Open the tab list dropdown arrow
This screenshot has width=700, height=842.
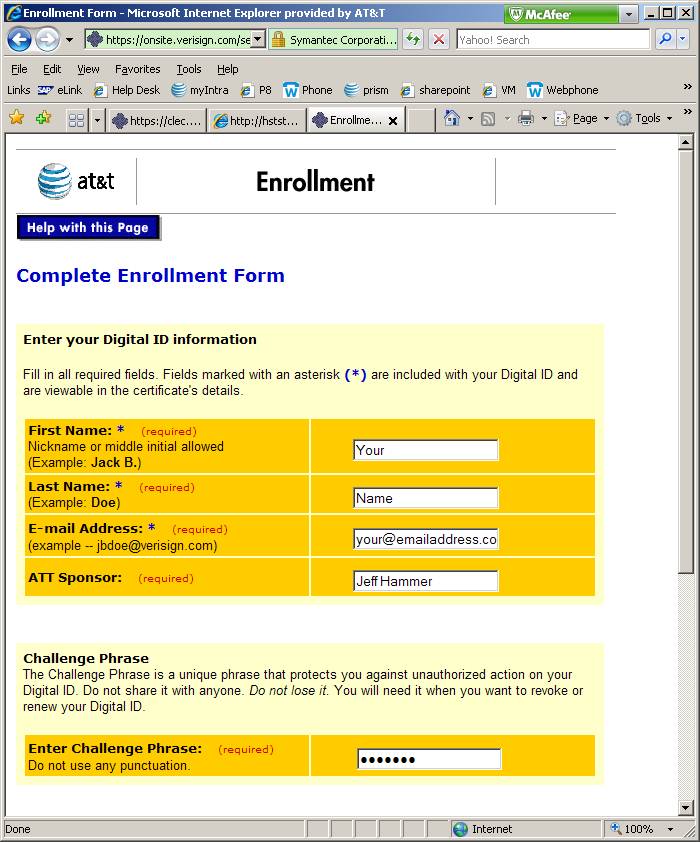[x=97, y=120]
